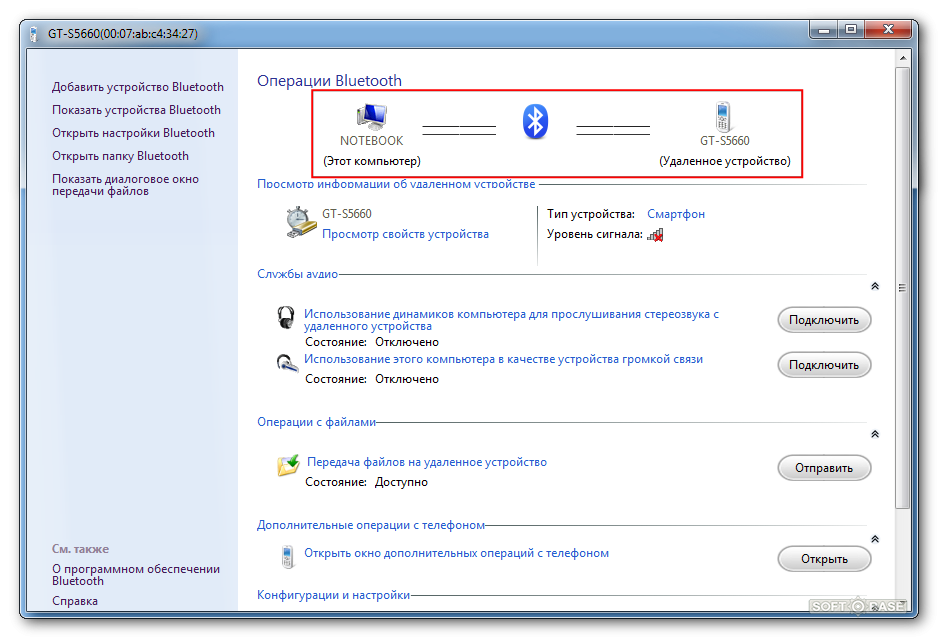
Task: Open Просмотр свойств устройства link
Action: point(405,234)
